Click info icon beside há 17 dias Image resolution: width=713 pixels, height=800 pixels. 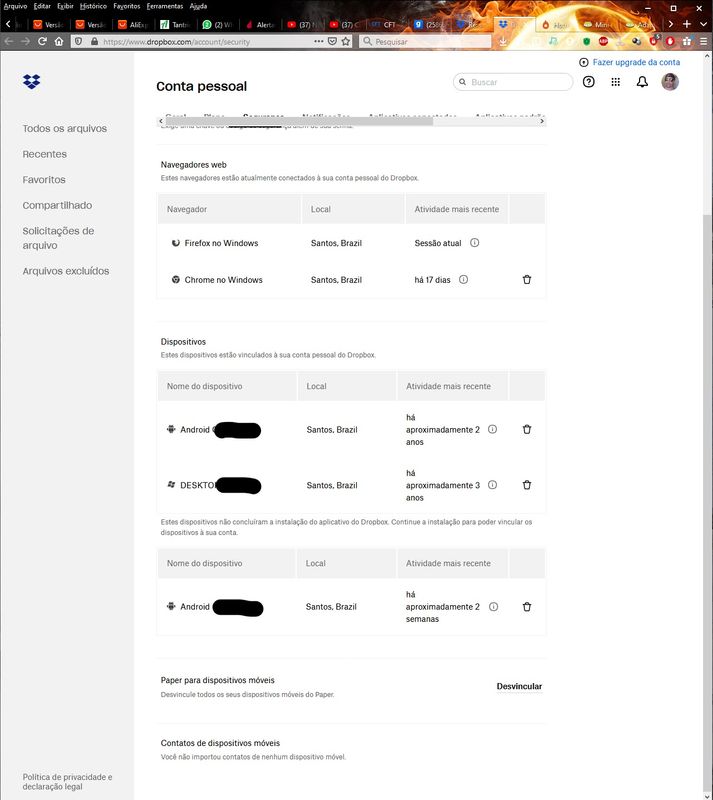point(463,280)
